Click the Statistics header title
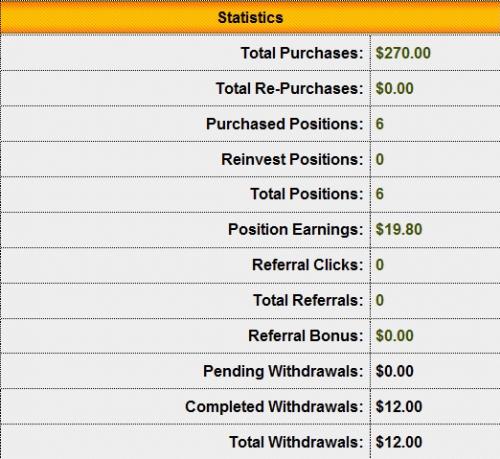The height and width of the screenshot is (459, 500). [x=250, y=17]
